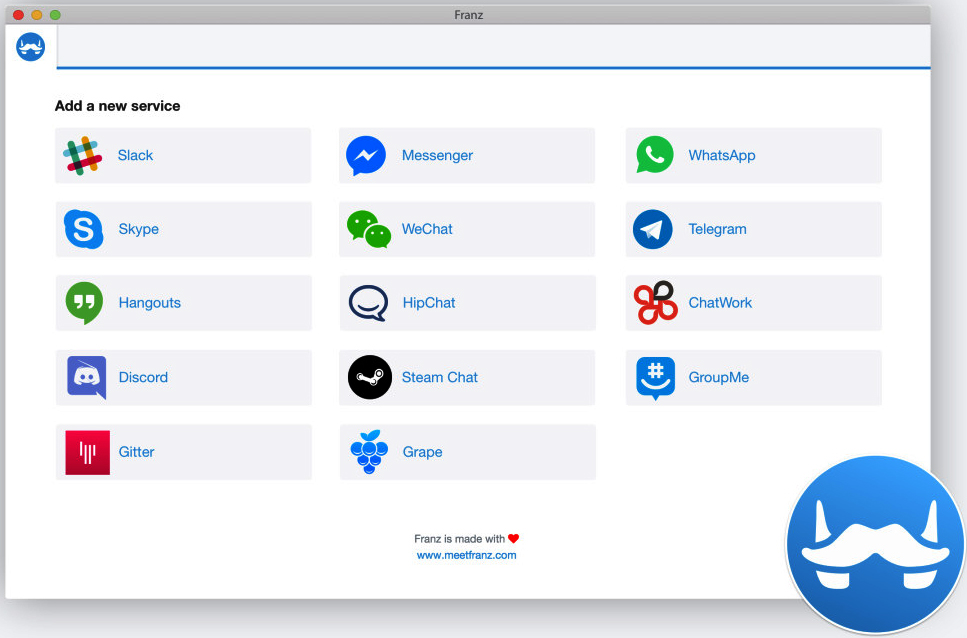Click the green macOS fullscreen button
The image size is (967, 638).
pos(55,15)
